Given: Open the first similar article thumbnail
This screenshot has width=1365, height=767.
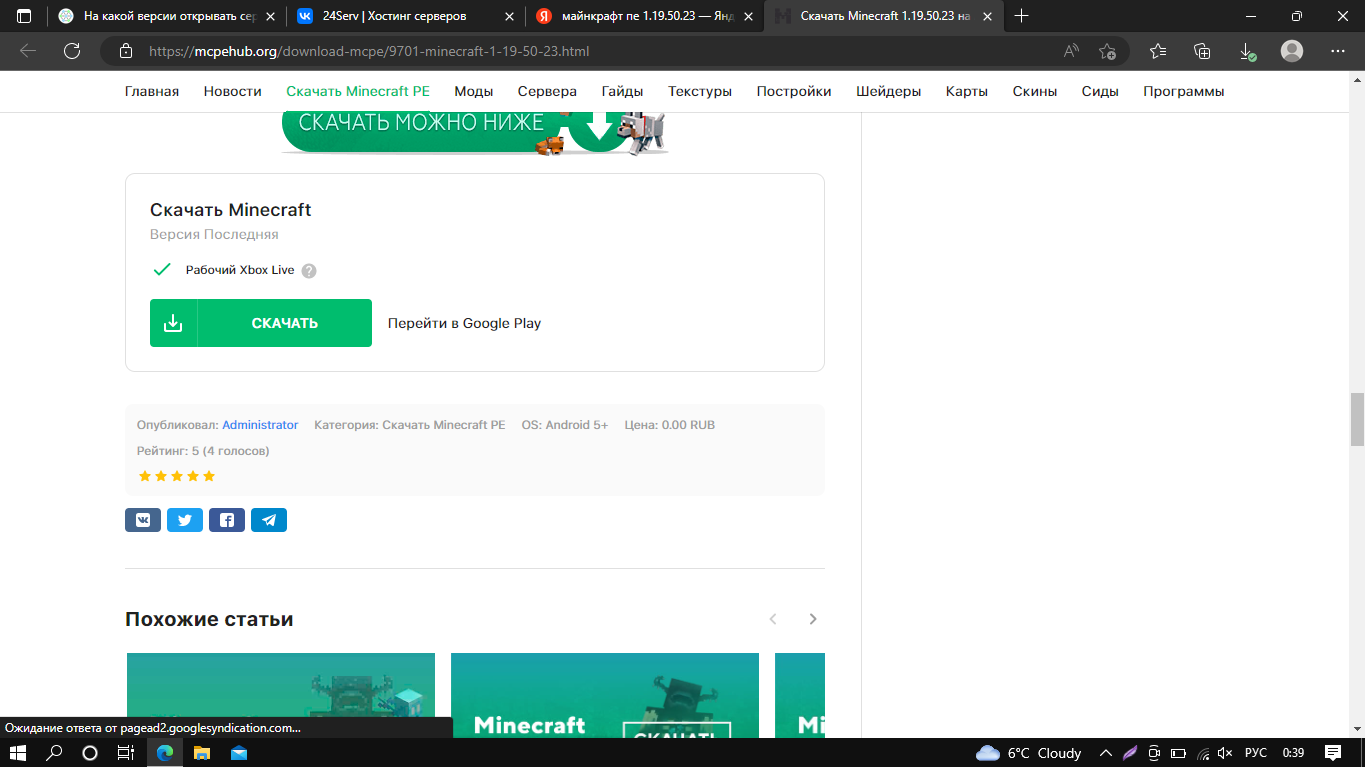Looking at the screenshot, I should (x=281, y=696).
